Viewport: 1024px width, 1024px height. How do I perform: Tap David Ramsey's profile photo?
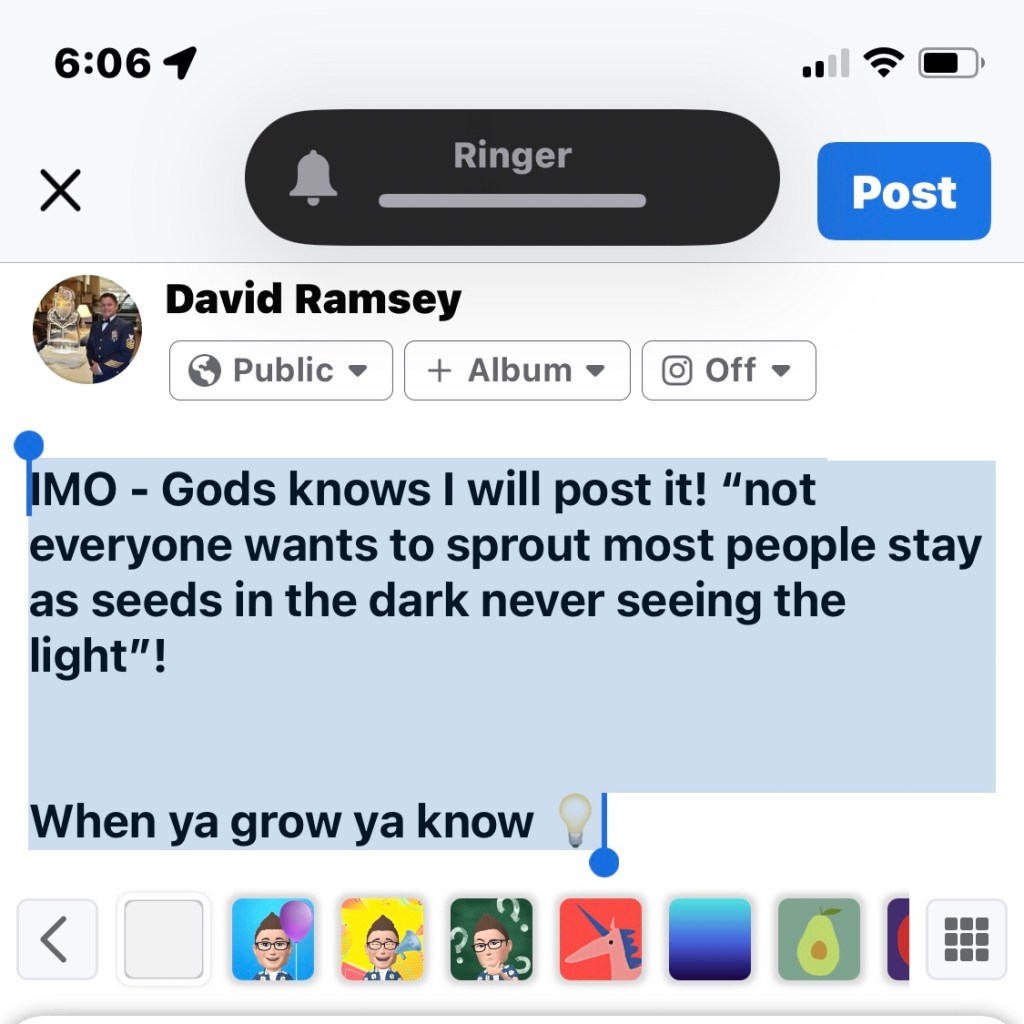click(x=88, y=329)
